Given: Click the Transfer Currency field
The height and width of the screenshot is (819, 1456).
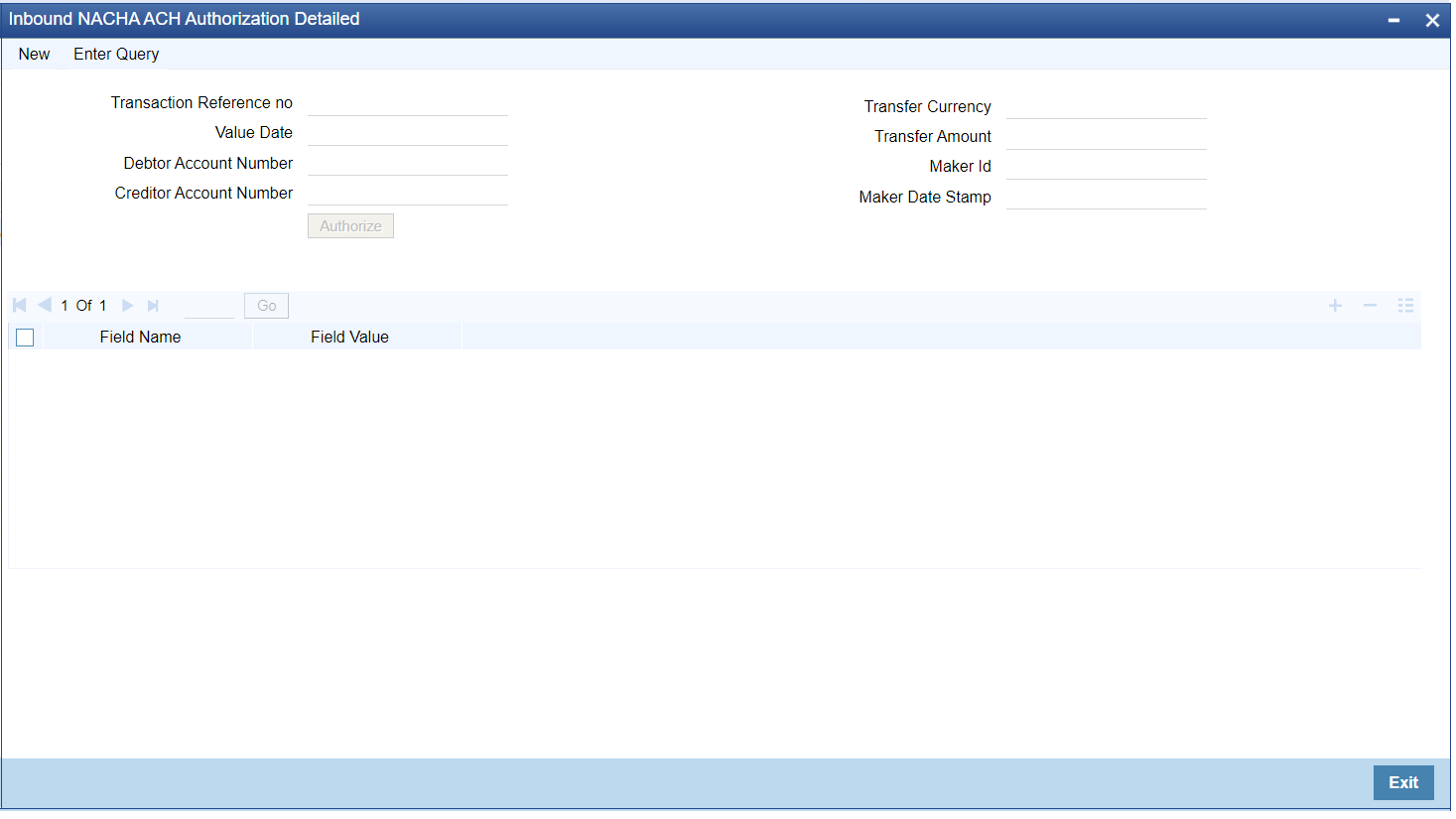Looking at the screenshot, I should (1107, 106).
